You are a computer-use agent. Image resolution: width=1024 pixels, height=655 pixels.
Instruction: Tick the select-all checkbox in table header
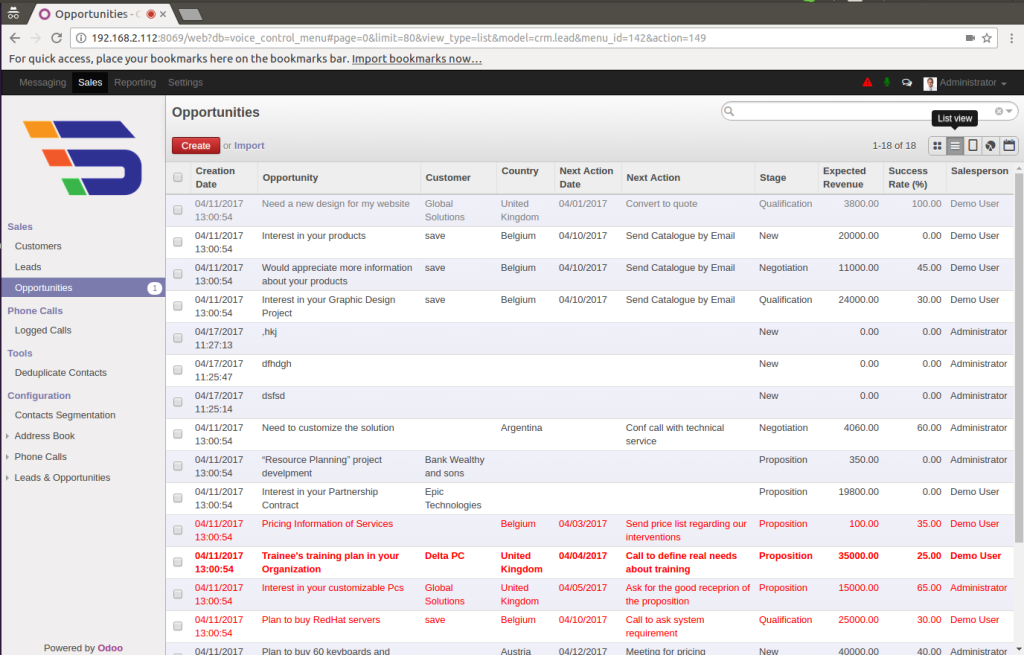pos(178,178)
